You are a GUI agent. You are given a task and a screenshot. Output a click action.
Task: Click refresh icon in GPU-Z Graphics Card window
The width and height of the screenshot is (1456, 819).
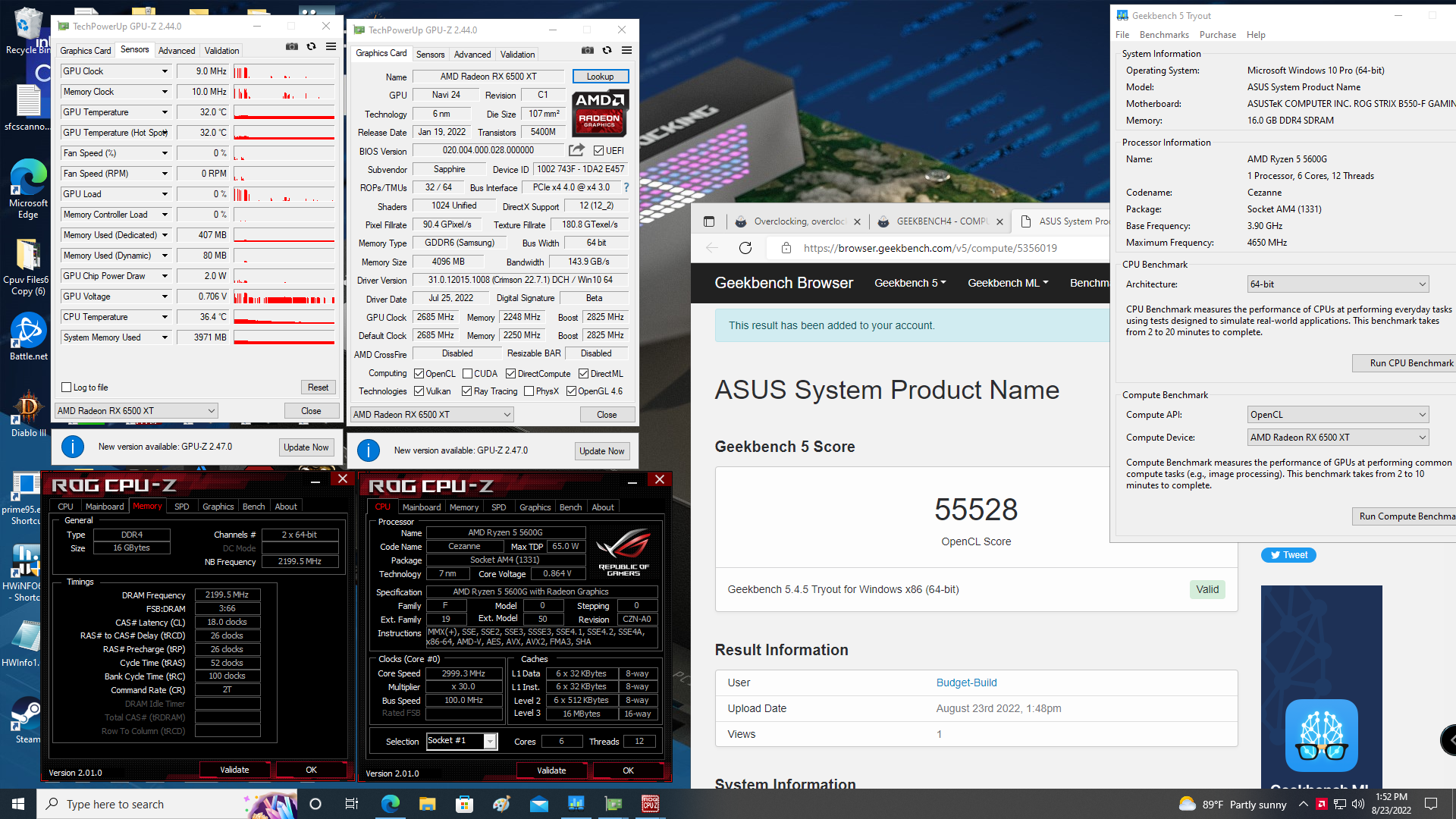(x=607, y=51)
